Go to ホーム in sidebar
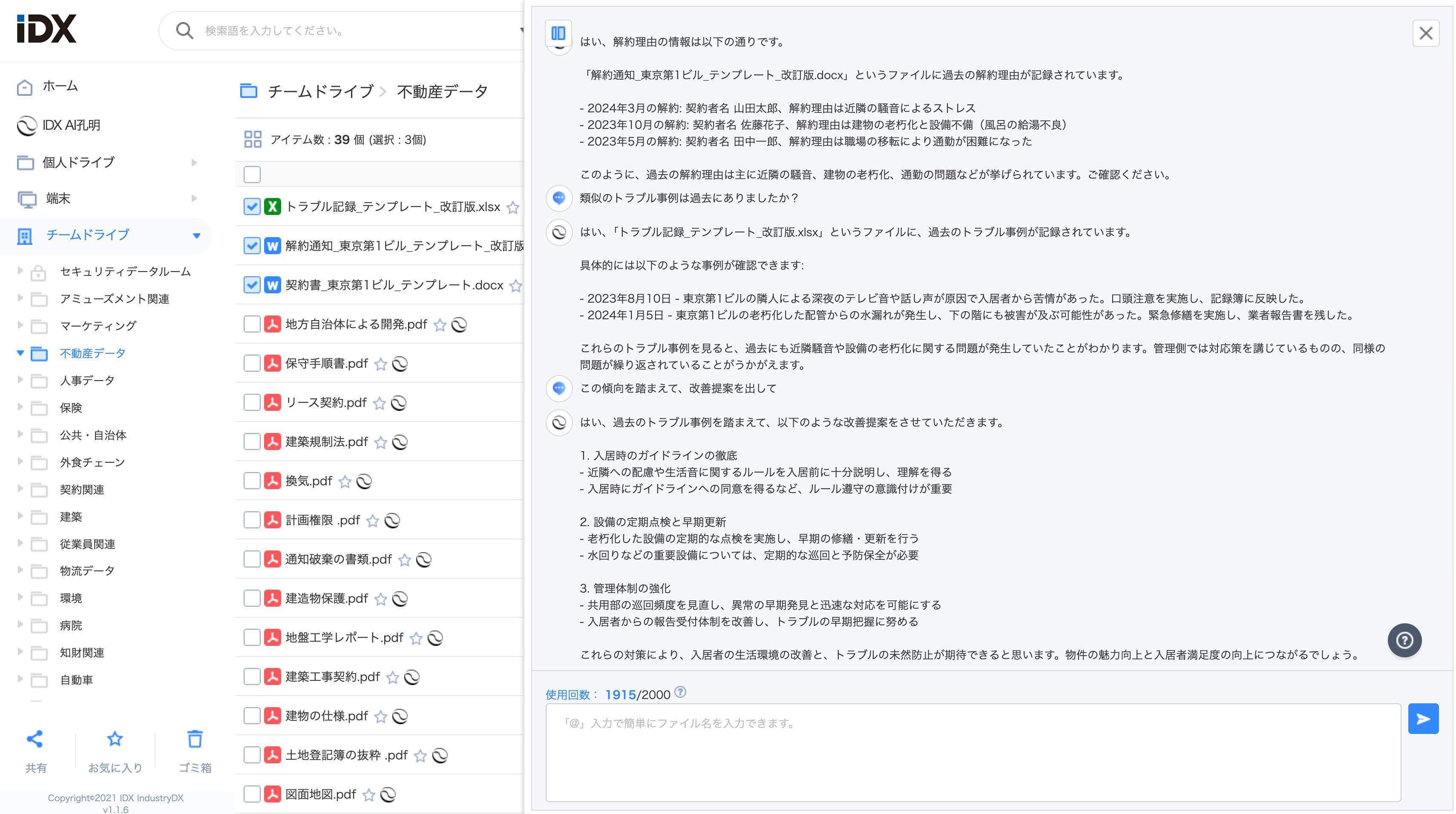This screenshot has height=814, width=1456. [60, 86]
